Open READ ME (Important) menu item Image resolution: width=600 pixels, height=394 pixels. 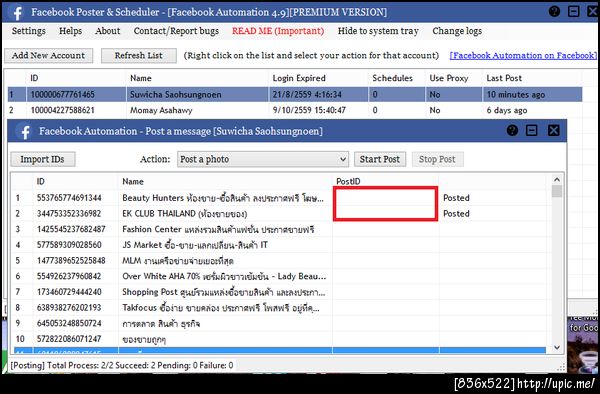278,31
